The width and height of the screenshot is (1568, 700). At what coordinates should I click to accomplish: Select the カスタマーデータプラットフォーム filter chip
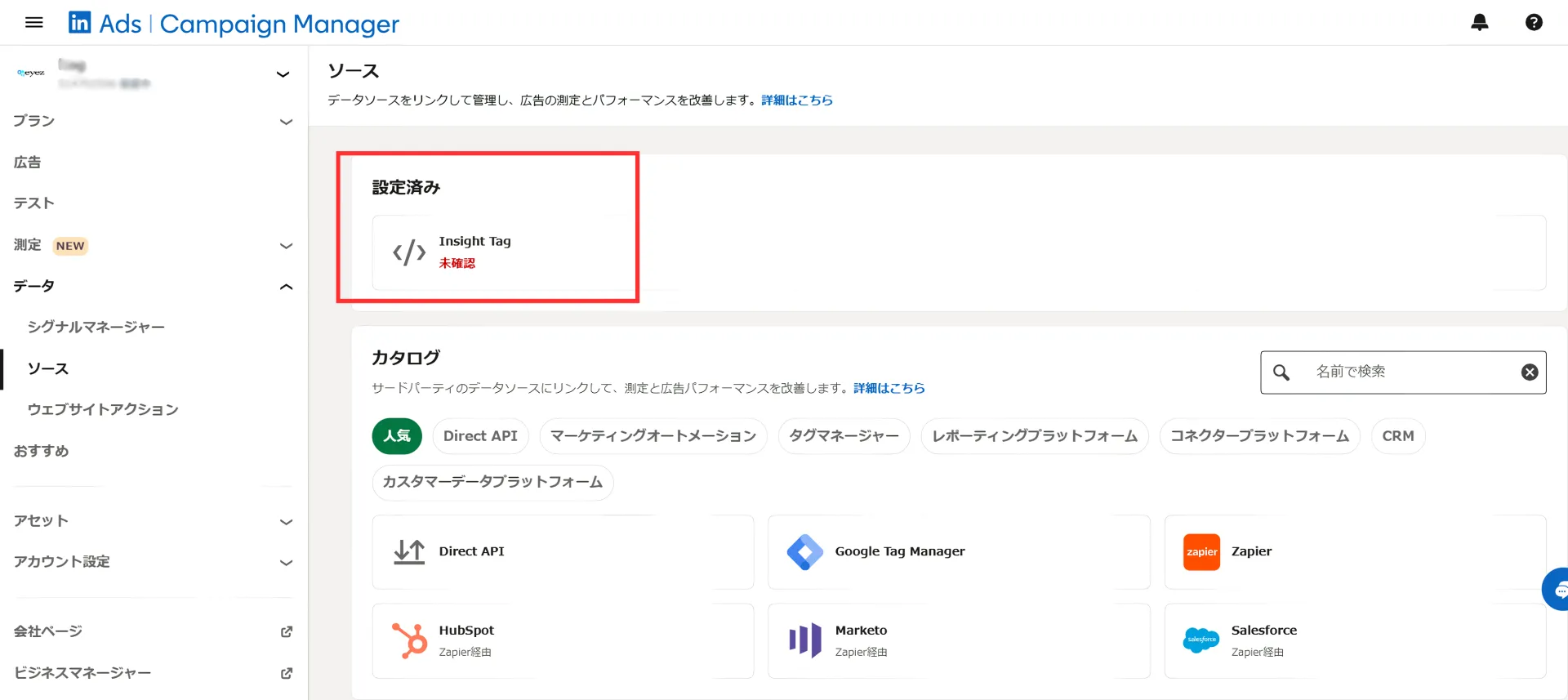(x=492, y=482)
